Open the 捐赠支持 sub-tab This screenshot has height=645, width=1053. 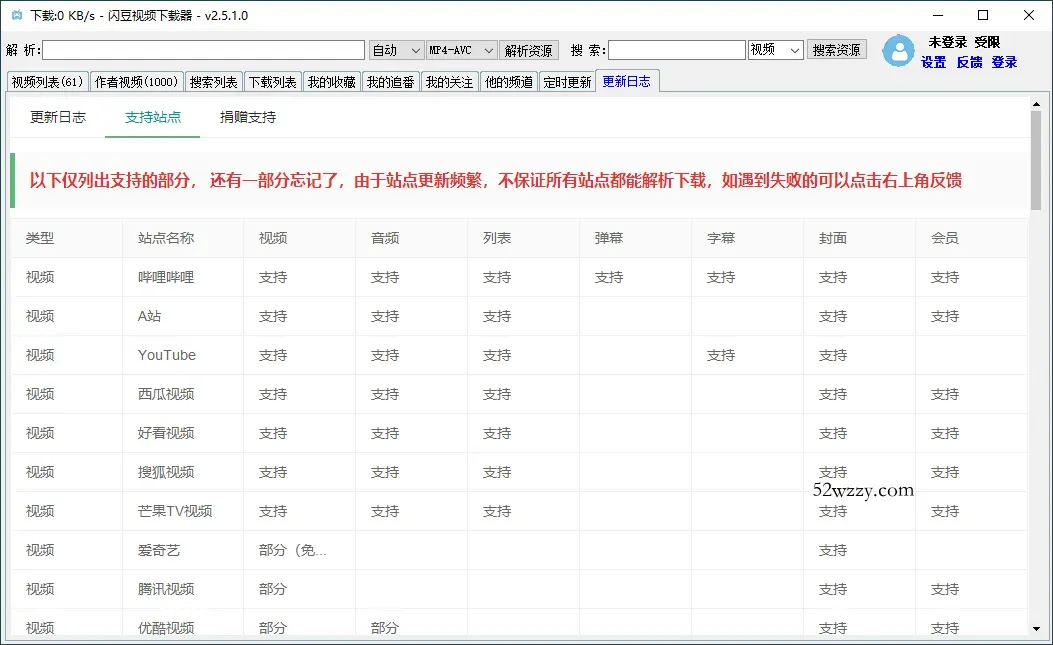click(x=248, y=118)
